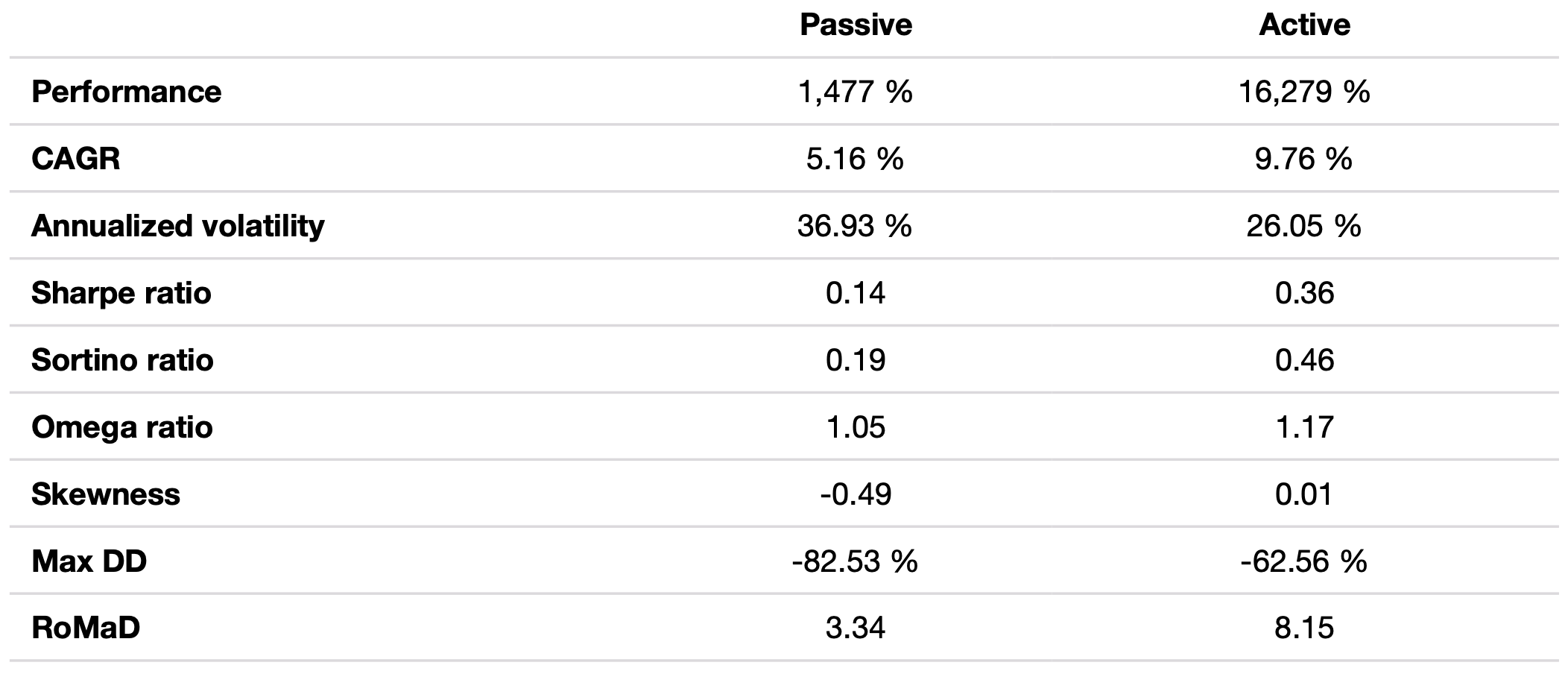Click the RoMaD row label
This screenshot has height=674, width=1568.
point(86,628)
